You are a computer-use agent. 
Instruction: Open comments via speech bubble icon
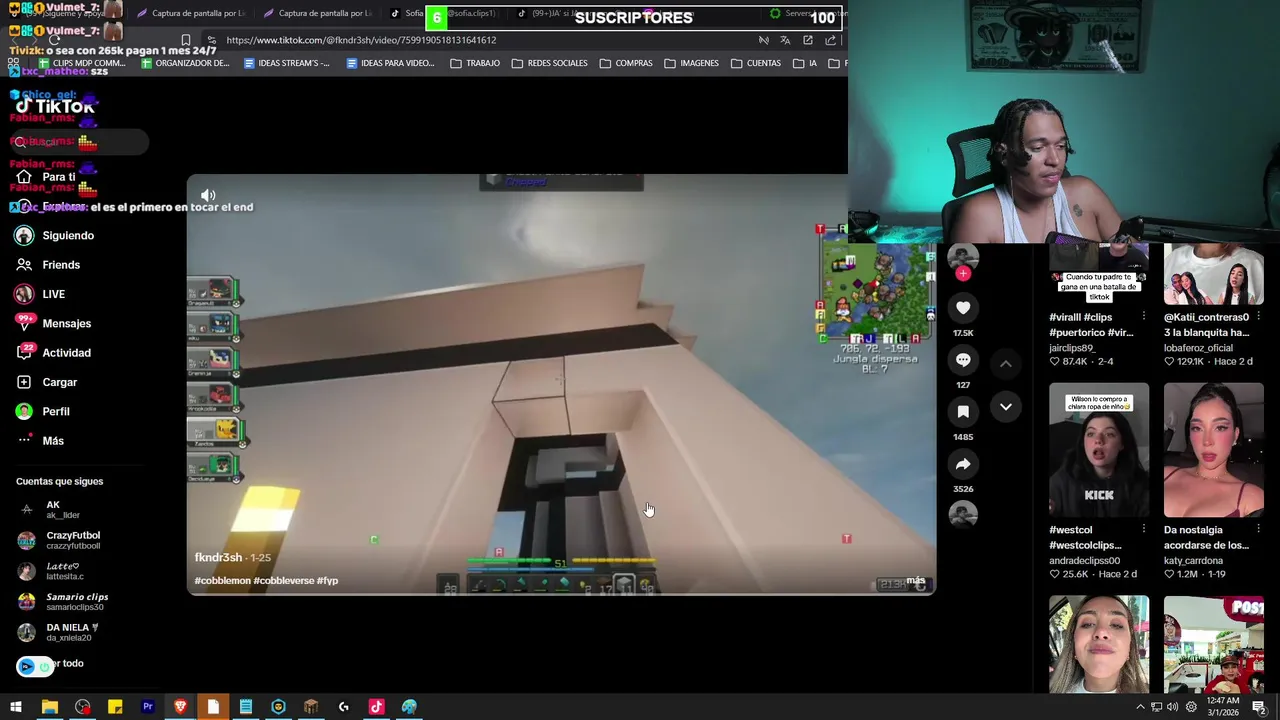tap(963, 360)
